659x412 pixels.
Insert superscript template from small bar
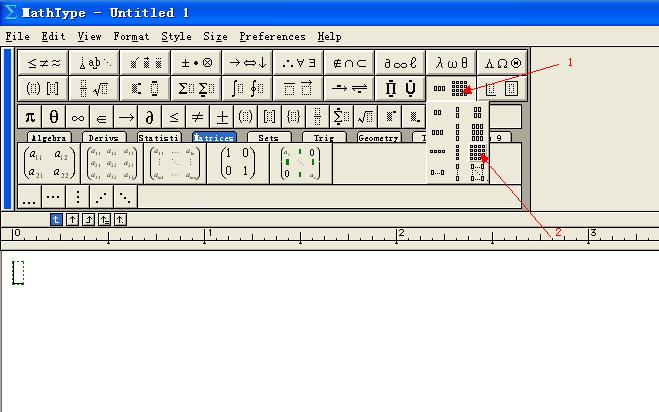tap(390, 117)
